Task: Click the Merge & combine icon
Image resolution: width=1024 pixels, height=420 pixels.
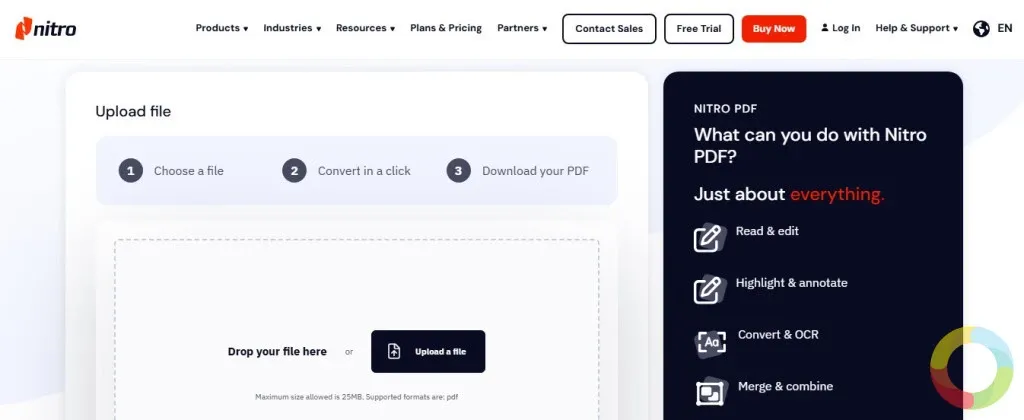Action: click(x=711, y=393)
